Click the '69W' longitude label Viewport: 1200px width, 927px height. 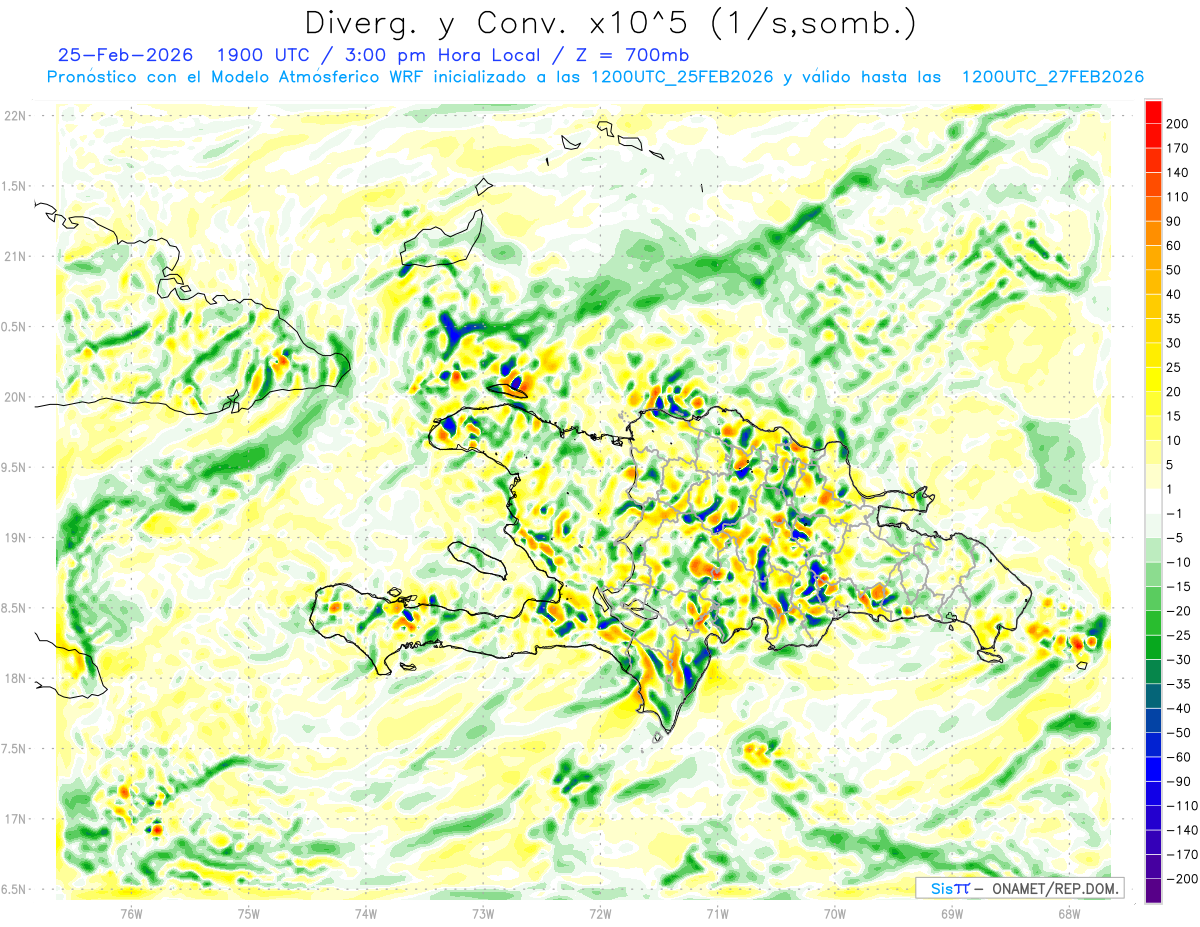click(952, 914)
